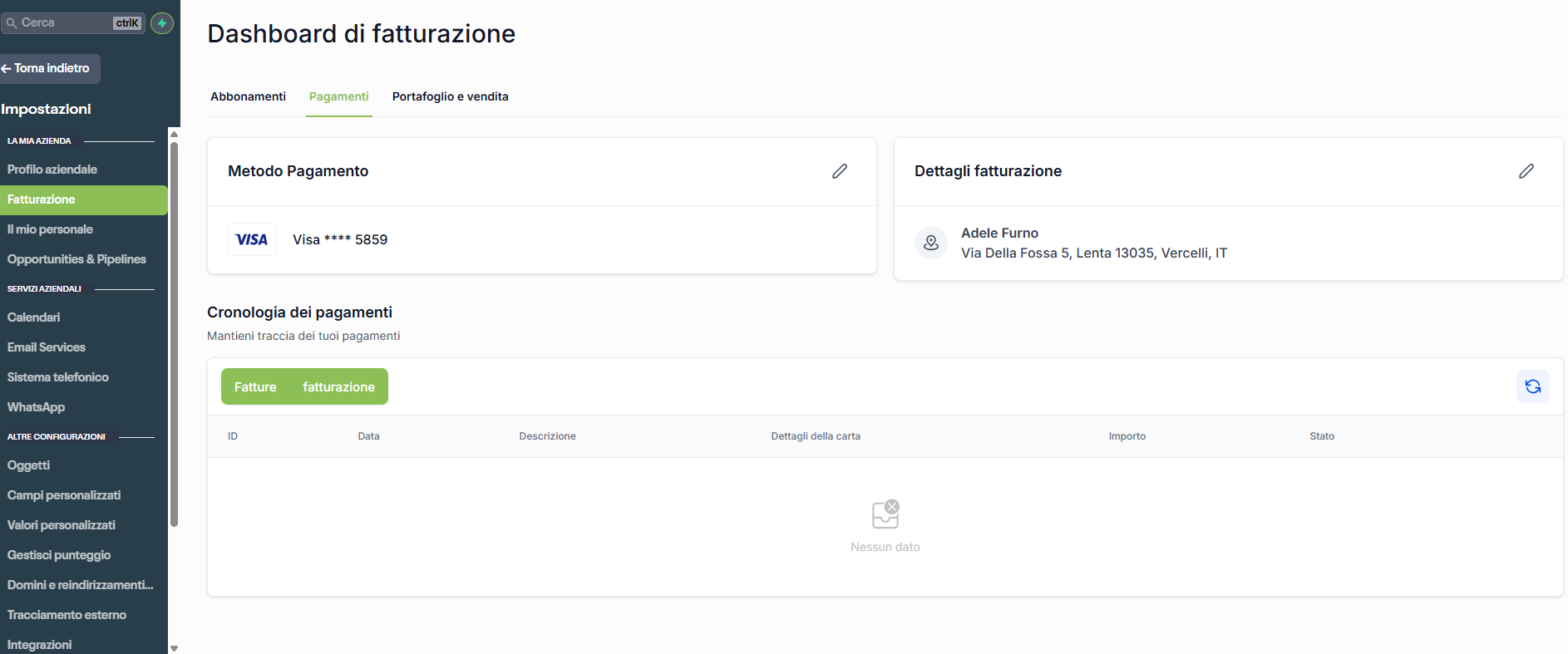Open Profilo aziendale settings

point(52,170)
